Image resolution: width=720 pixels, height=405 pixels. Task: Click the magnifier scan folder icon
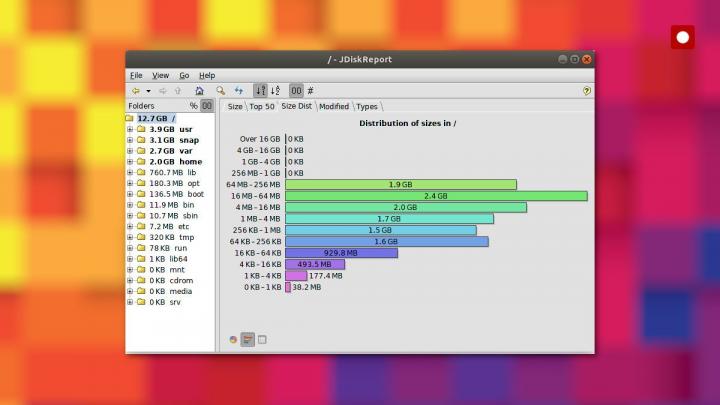(221, 90)
